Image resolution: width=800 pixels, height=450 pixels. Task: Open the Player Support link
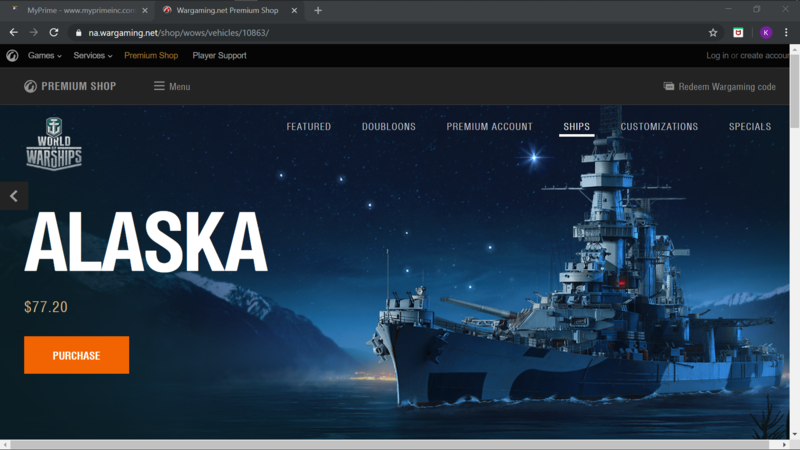coord(219,56)
